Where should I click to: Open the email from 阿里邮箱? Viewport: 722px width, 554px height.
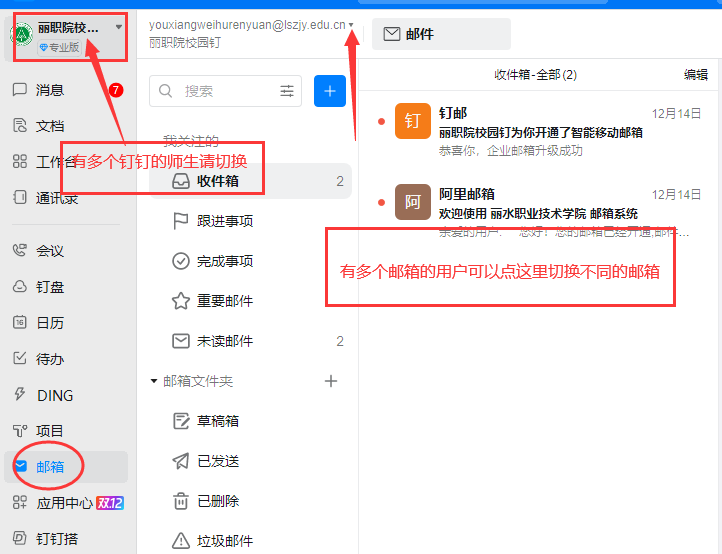[539, 213]
